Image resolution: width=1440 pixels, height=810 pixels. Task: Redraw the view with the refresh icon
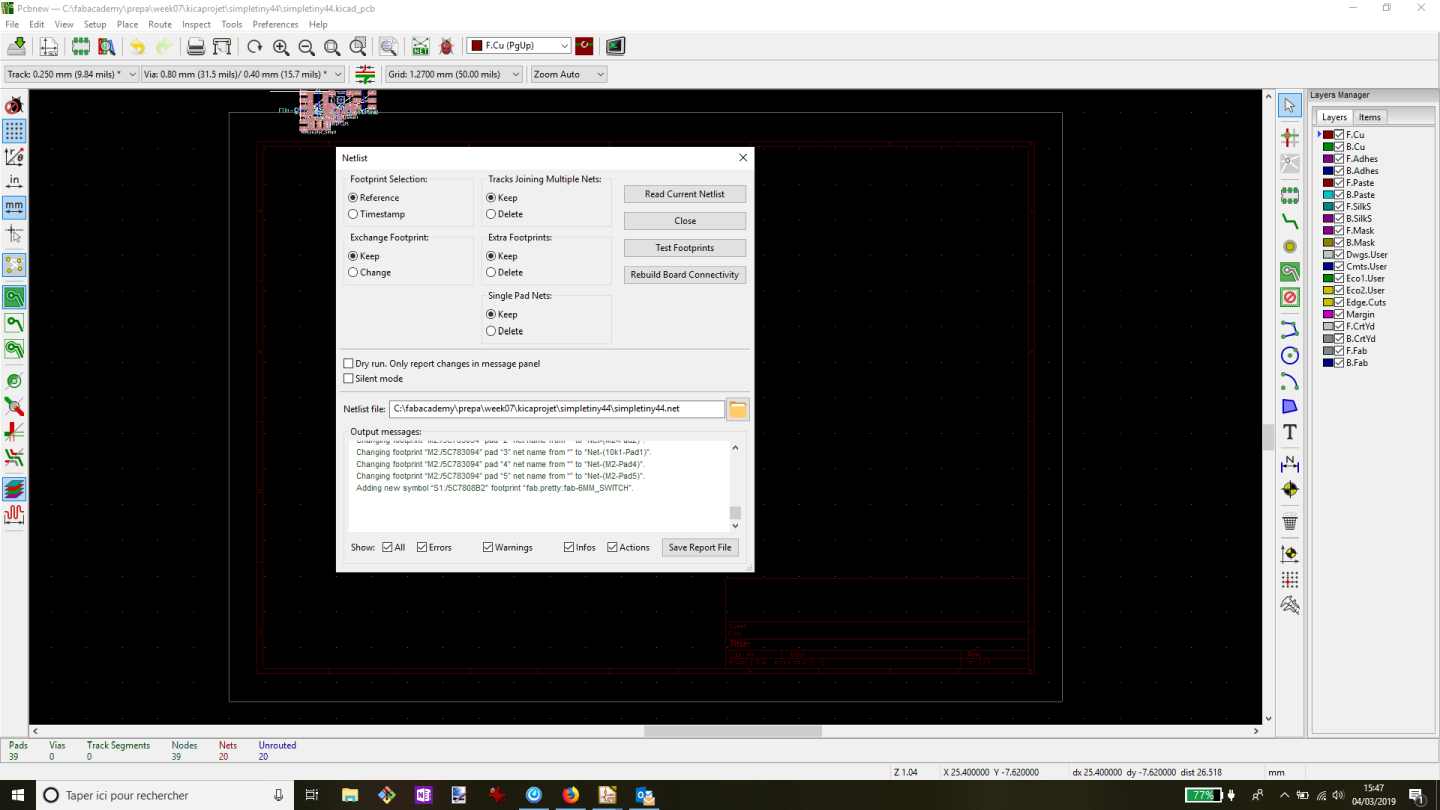254,46
